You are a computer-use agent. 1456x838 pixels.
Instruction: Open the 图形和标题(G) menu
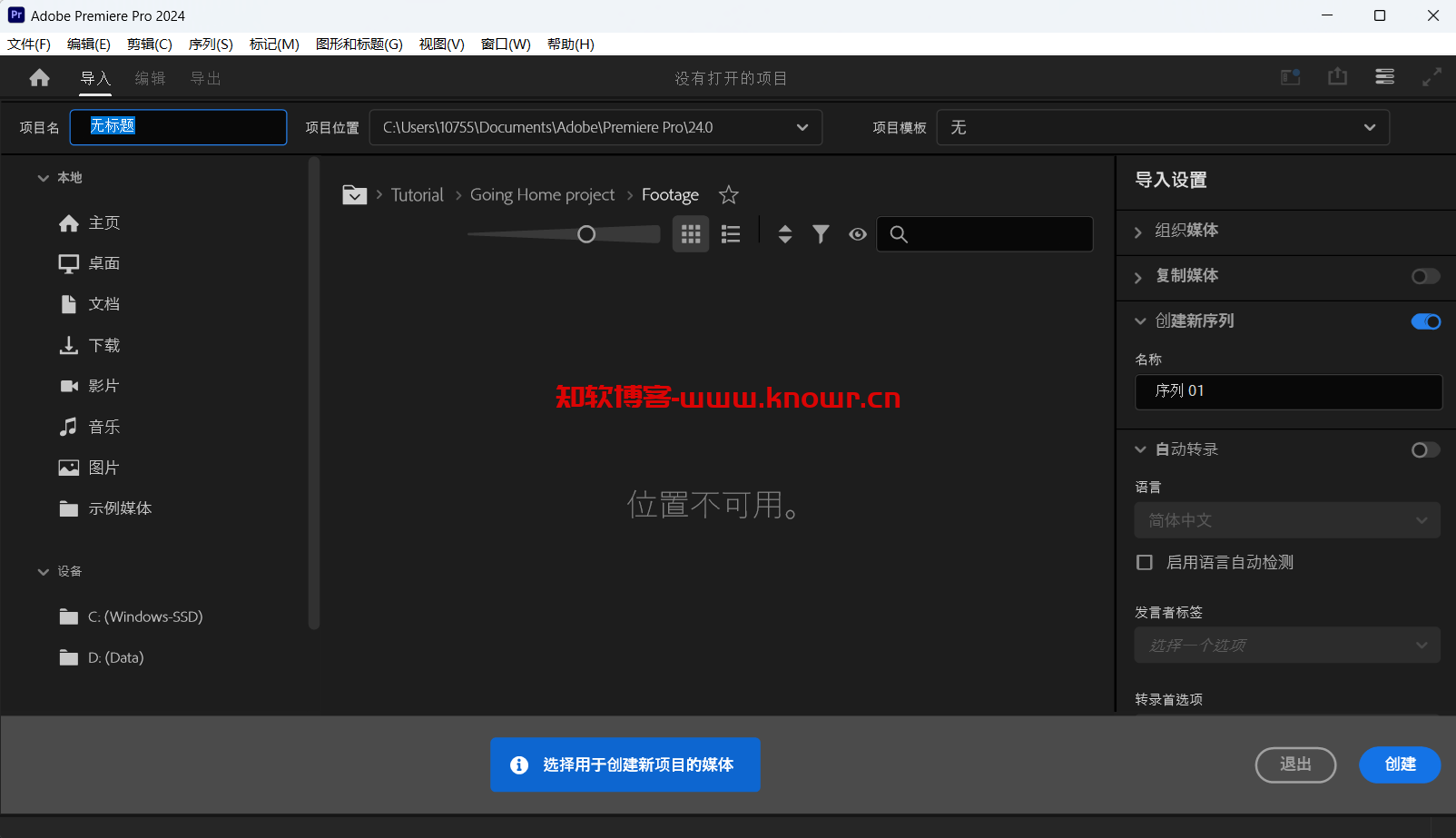coord(359,44)
